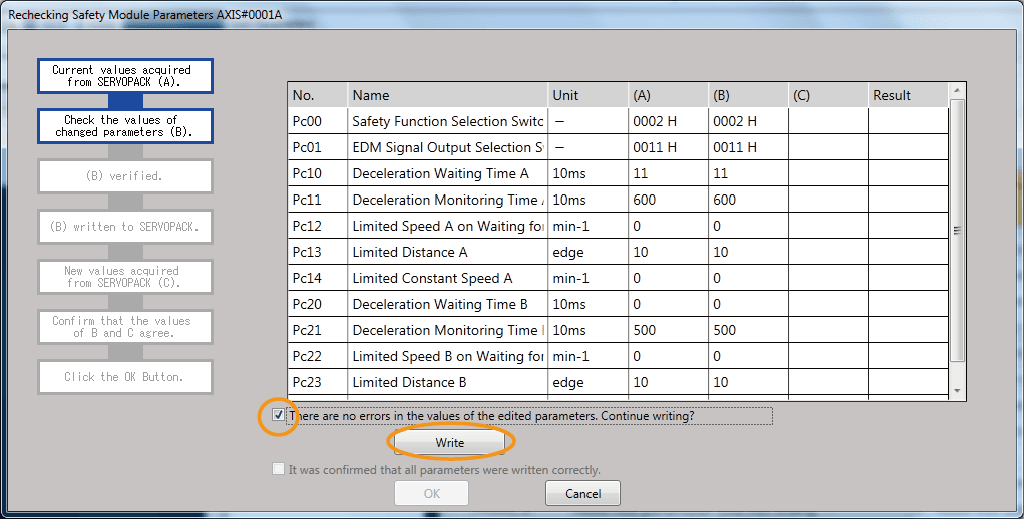
Task: Click the parameter table scrollbar thumb
Action: tap(957, 230)
